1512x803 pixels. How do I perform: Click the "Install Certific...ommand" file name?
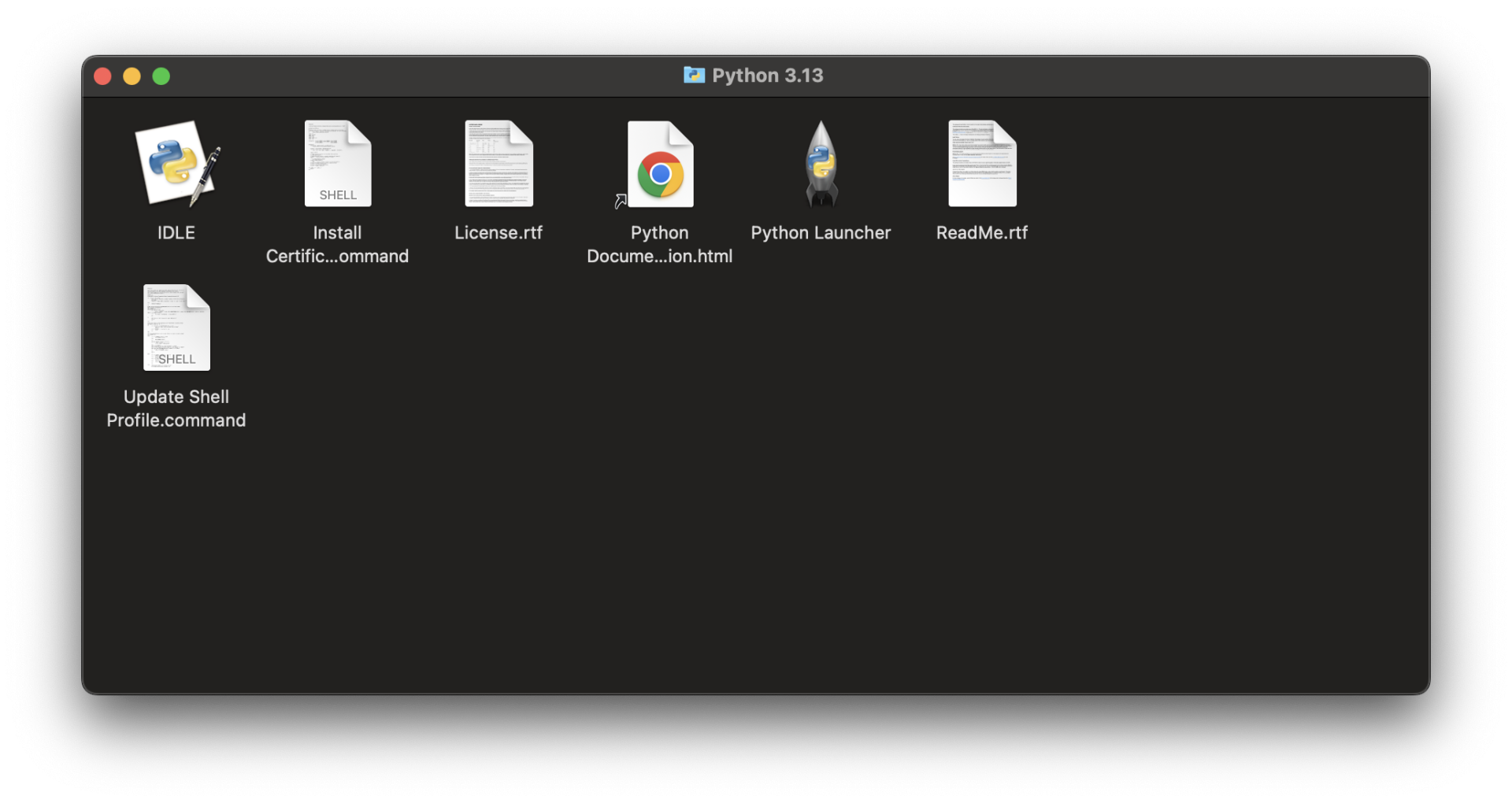337,244
